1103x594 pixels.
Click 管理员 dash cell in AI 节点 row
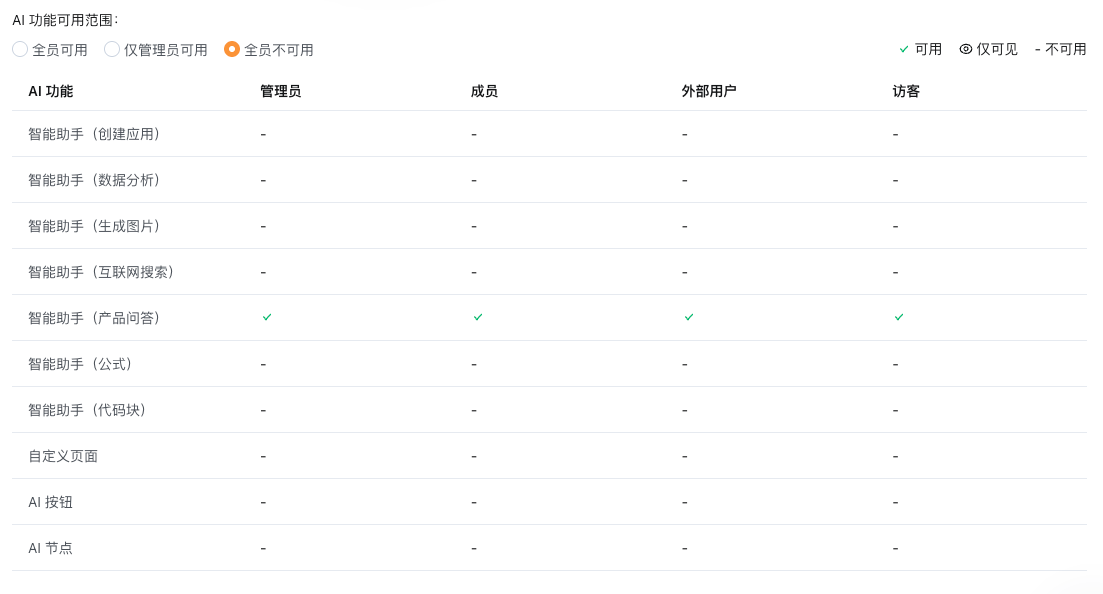coord(263,548)
